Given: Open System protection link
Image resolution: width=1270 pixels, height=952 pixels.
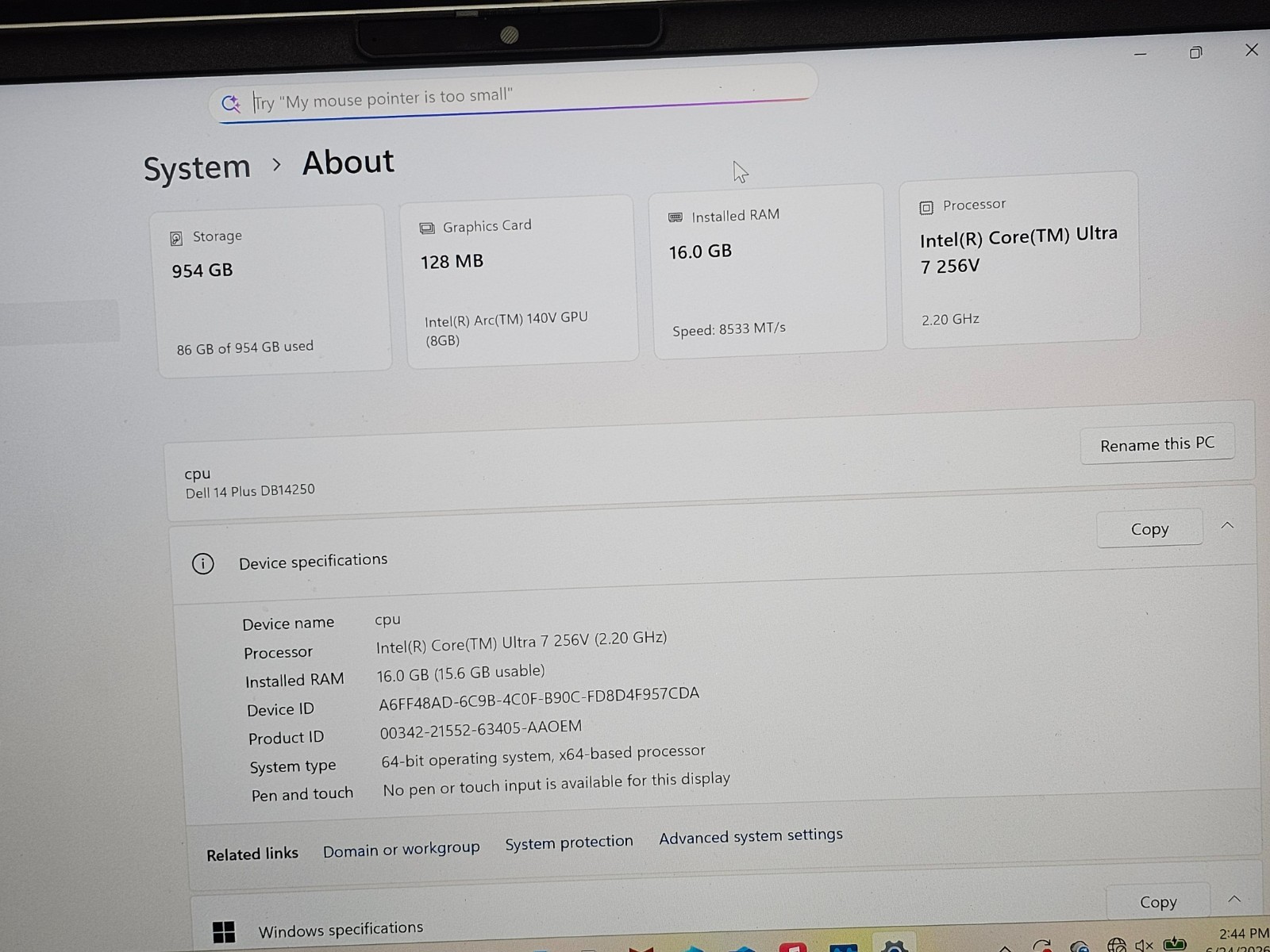Looking at the screenshot, I should [x=569, y=843].
